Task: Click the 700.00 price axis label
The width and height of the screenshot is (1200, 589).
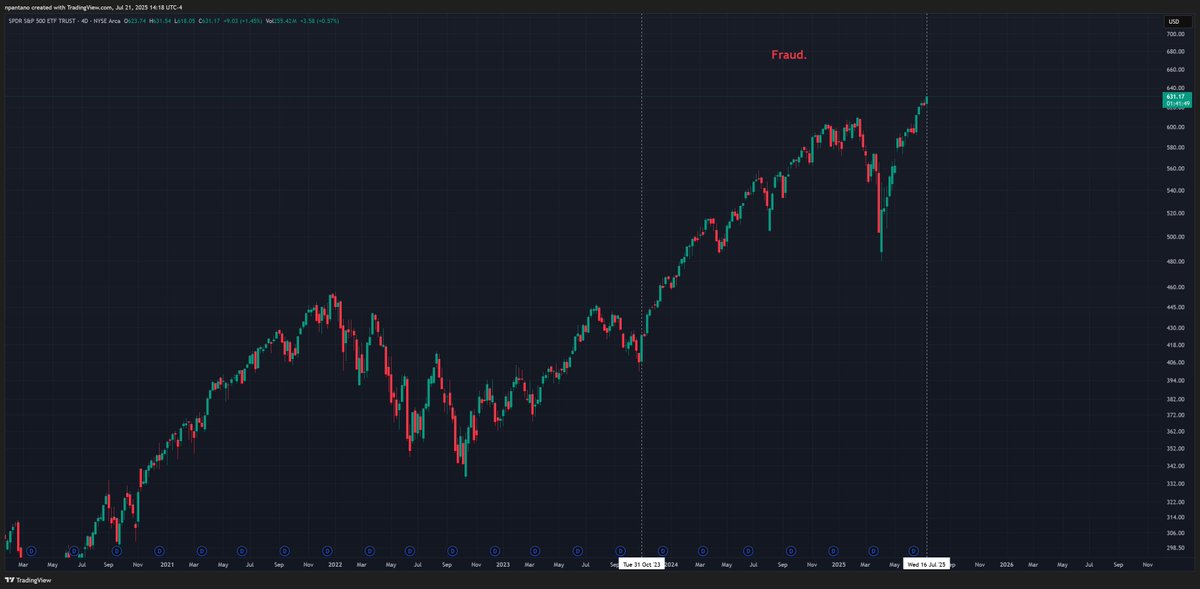Action: point(1175,34)
